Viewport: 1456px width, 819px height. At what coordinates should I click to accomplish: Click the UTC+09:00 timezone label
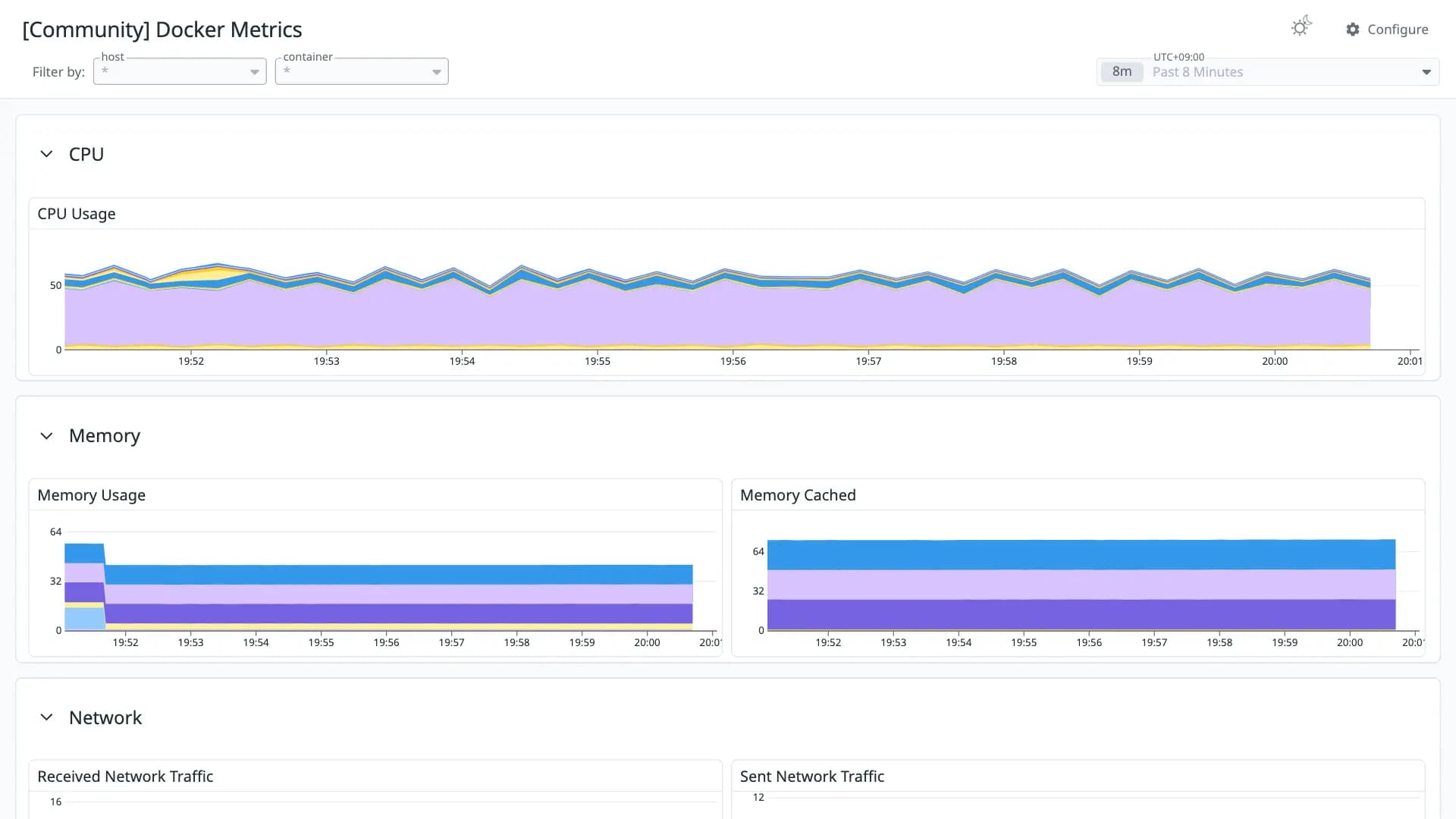click(x=1178, y=57)
